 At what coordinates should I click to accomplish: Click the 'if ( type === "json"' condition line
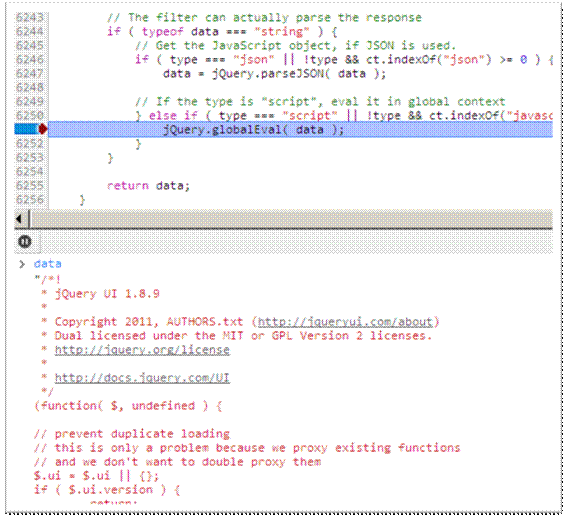coord(344,60)
